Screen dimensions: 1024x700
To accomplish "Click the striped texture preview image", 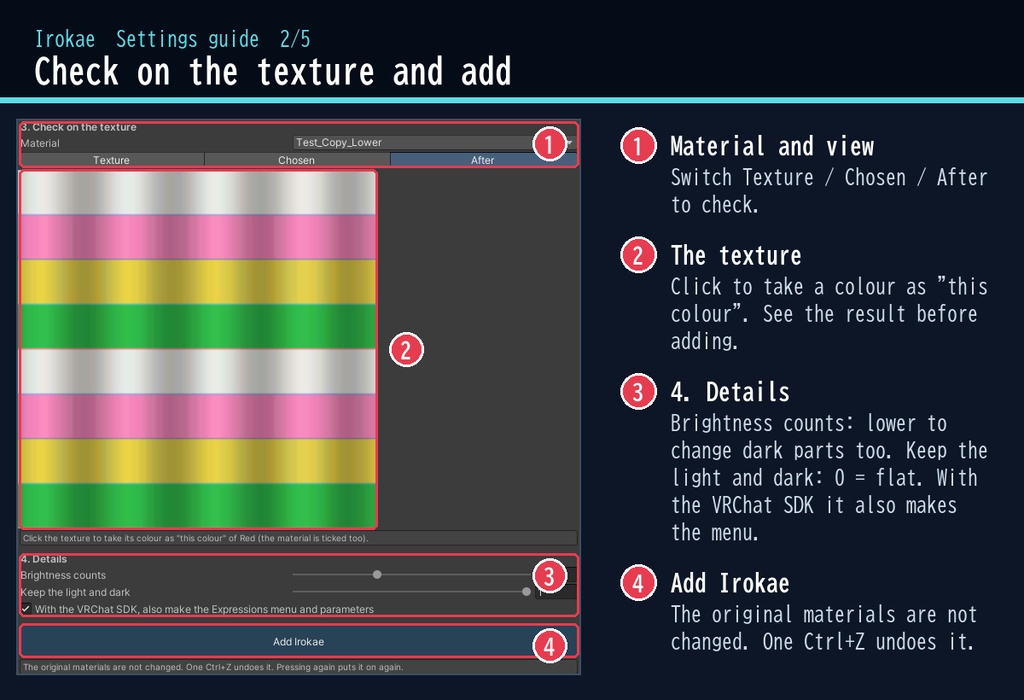I will (x=199, y=349).
